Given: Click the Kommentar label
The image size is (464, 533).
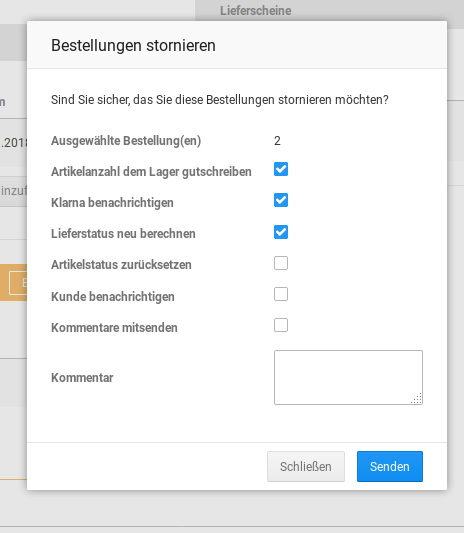Looking at the screenshot, I should click(x=82, y=378).
